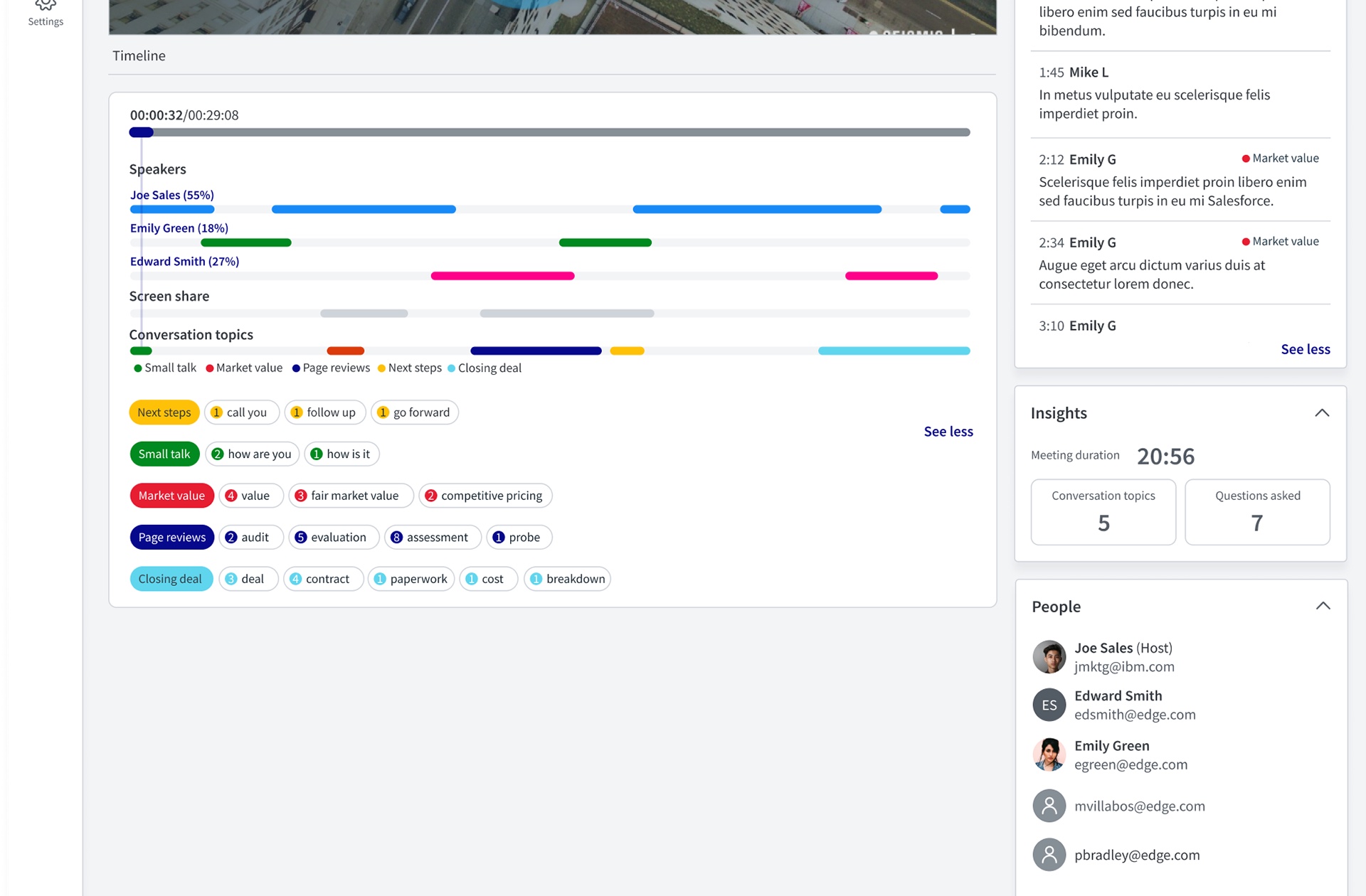Select the Next steps topic tag

[164, 412]
